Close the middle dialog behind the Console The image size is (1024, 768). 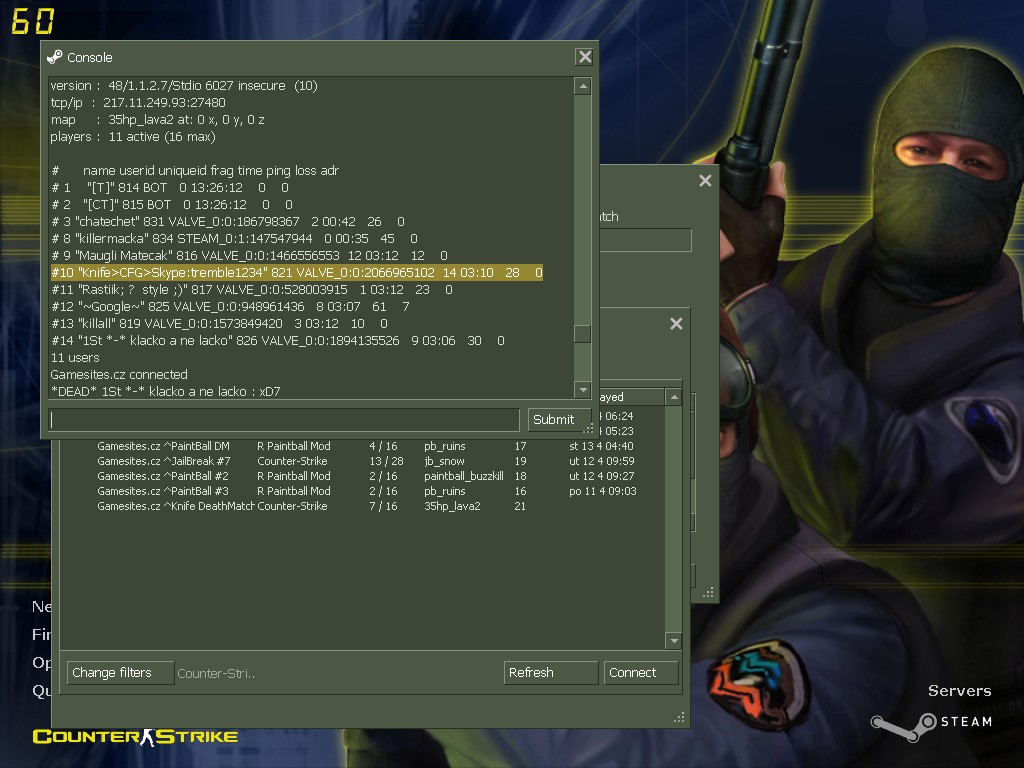(676, 323)
